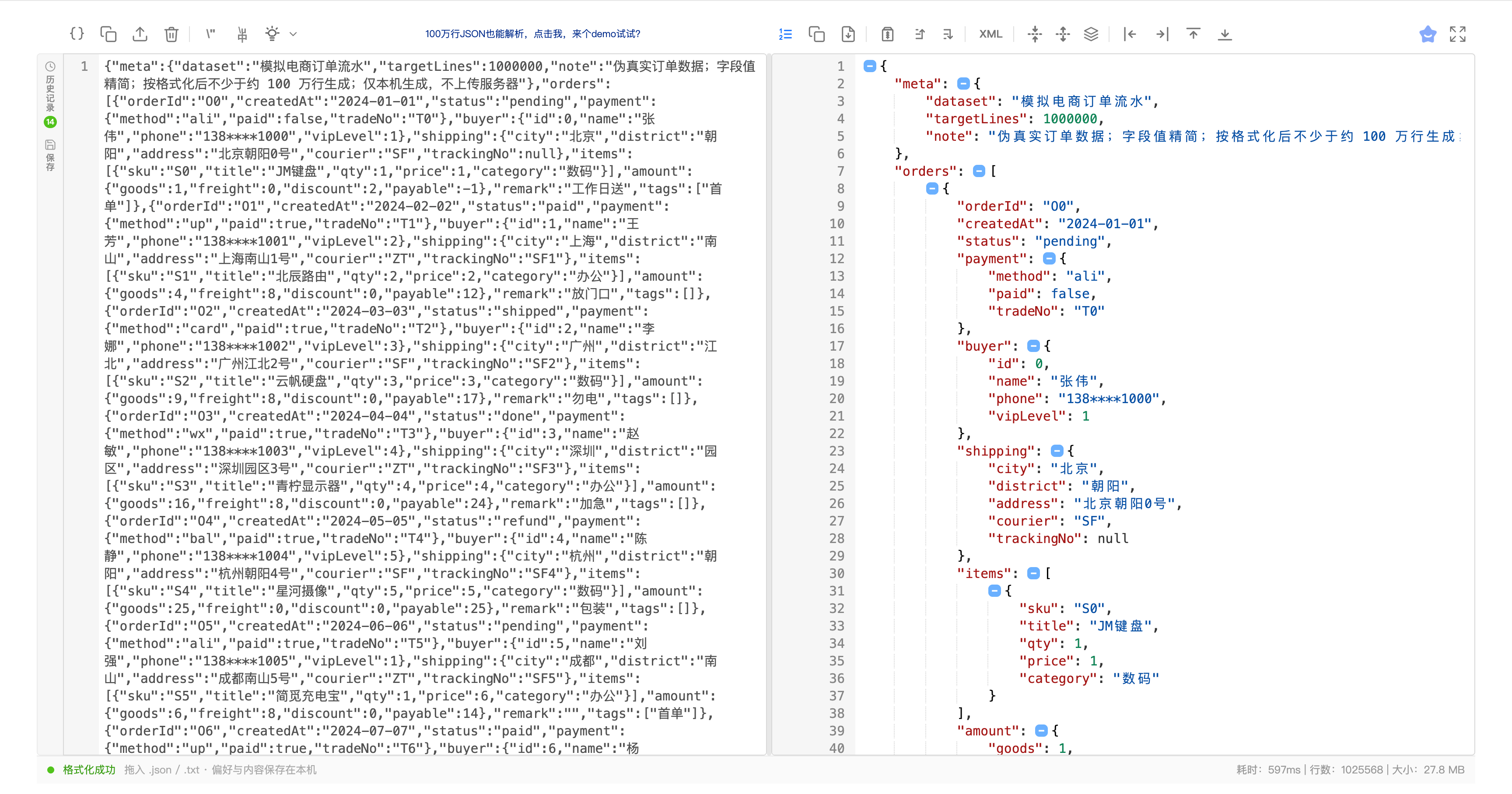This screenshot has height=794, width=1512.
Task: Click the "phone": "138****1000" line
Action: [1077, 398]
